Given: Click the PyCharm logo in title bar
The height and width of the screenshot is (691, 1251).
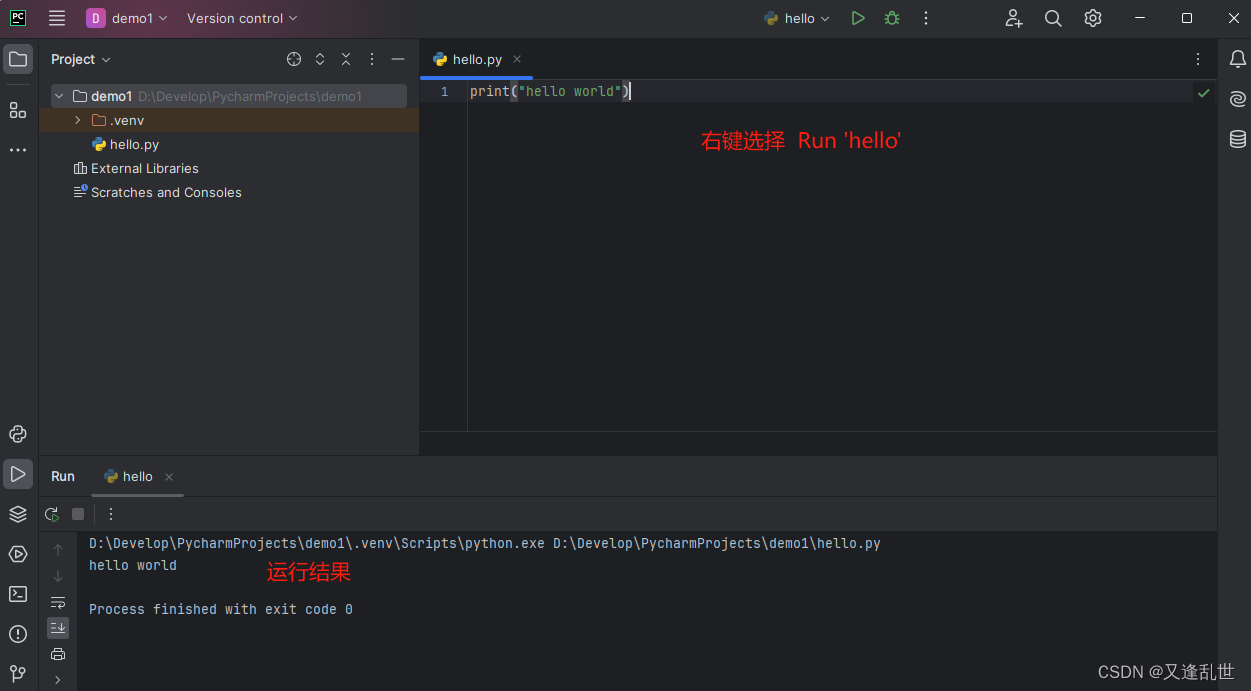Looking at the screenshot, I should 18,18.
